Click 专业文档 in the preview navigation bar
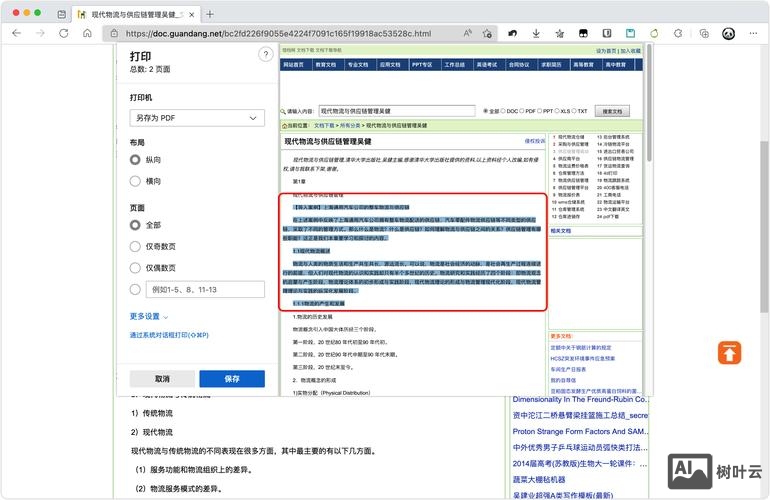The image size is (770, 500). [x=358, y=65]
